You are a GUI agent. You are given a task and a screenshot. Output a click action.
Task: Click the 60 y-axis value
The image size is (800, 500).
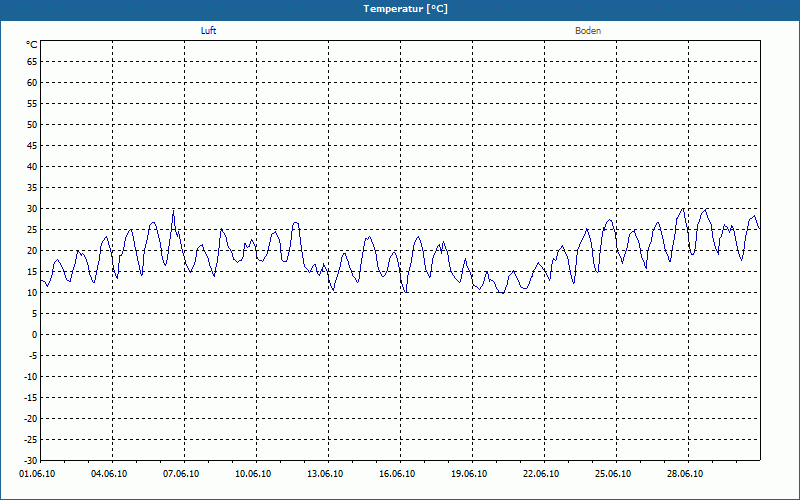tap(32, 83)
